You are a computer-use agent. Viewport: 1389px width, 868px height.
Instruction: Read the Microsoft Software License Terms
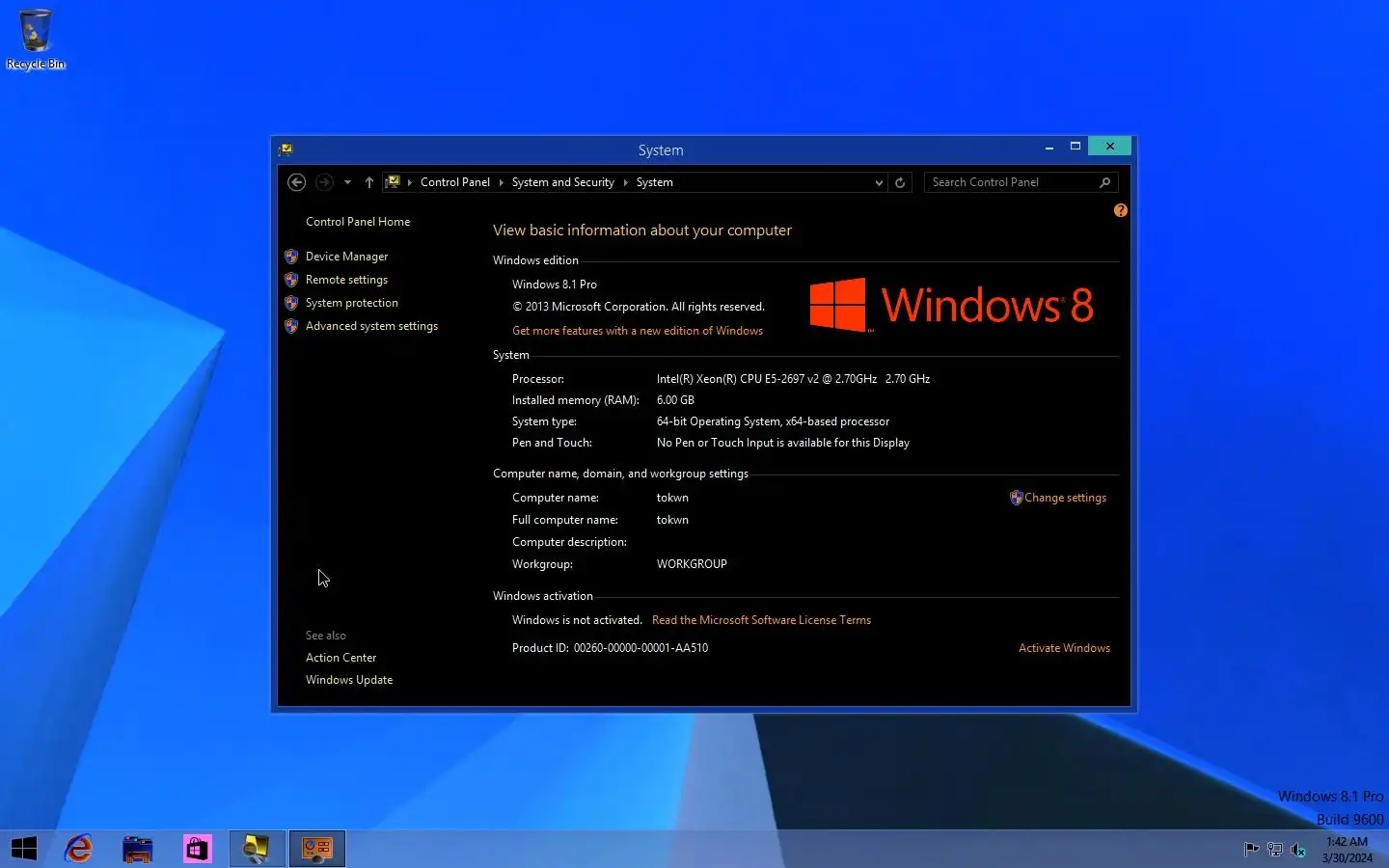761,620
